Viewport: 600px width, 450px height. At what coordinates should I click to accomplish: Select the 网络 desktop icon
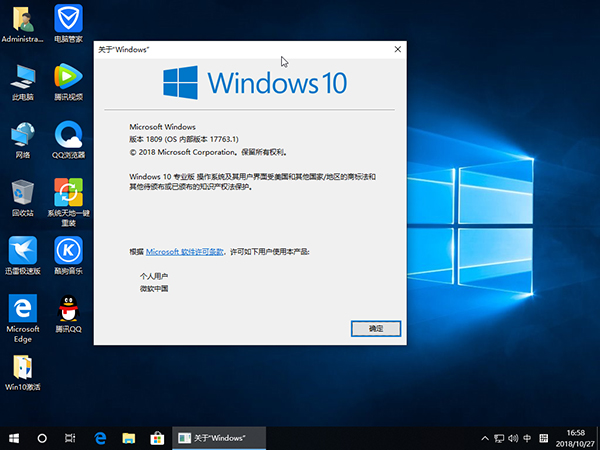[23, 140]
